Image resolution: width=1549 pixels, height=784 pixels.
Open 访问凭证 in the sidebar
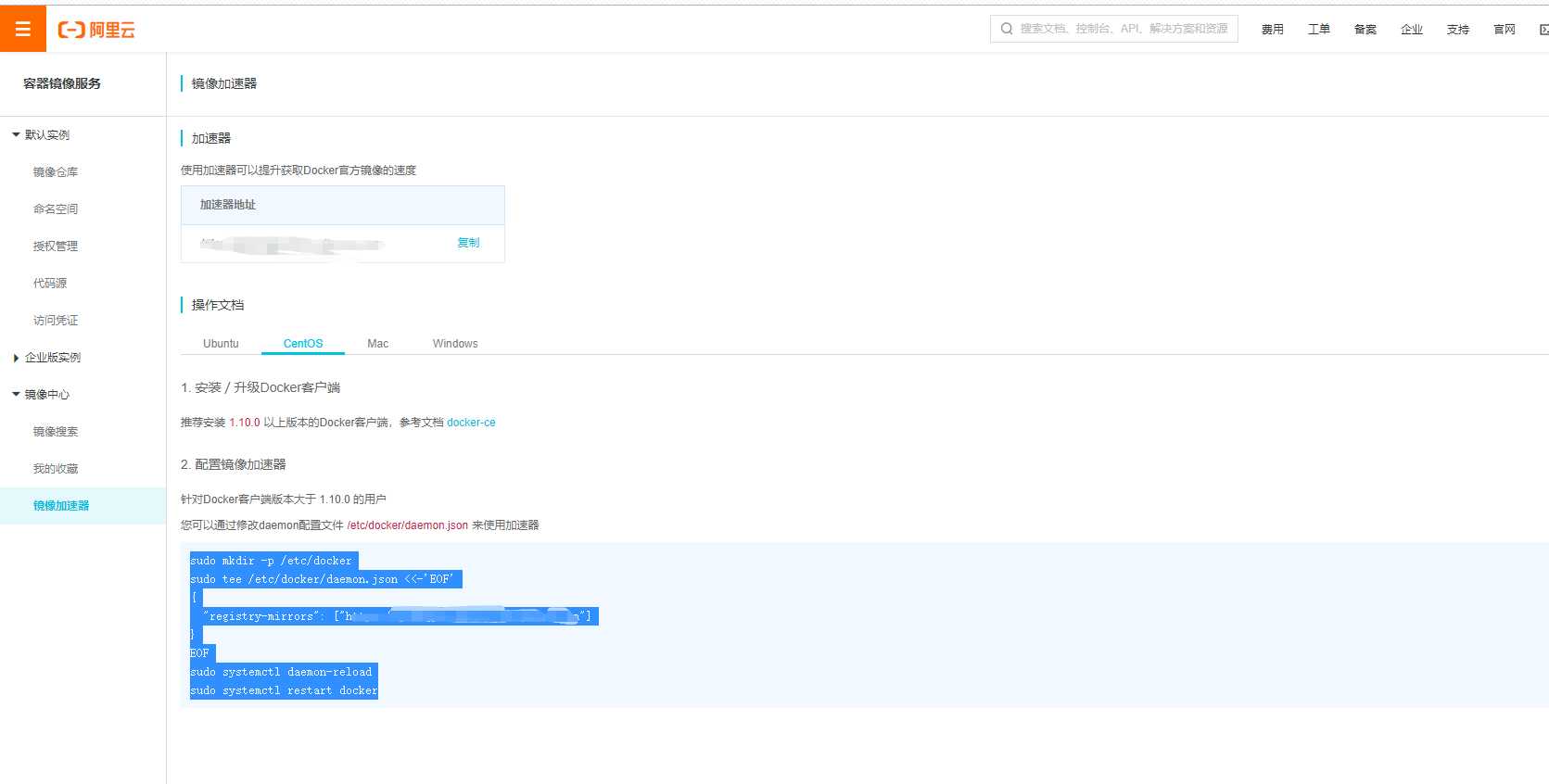coord(56,321)
